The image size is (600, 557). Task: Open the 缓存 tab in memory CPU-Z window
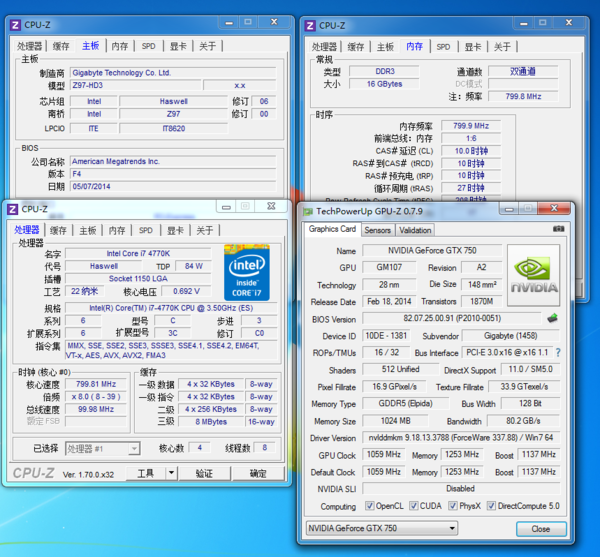[x=355, y=47]
